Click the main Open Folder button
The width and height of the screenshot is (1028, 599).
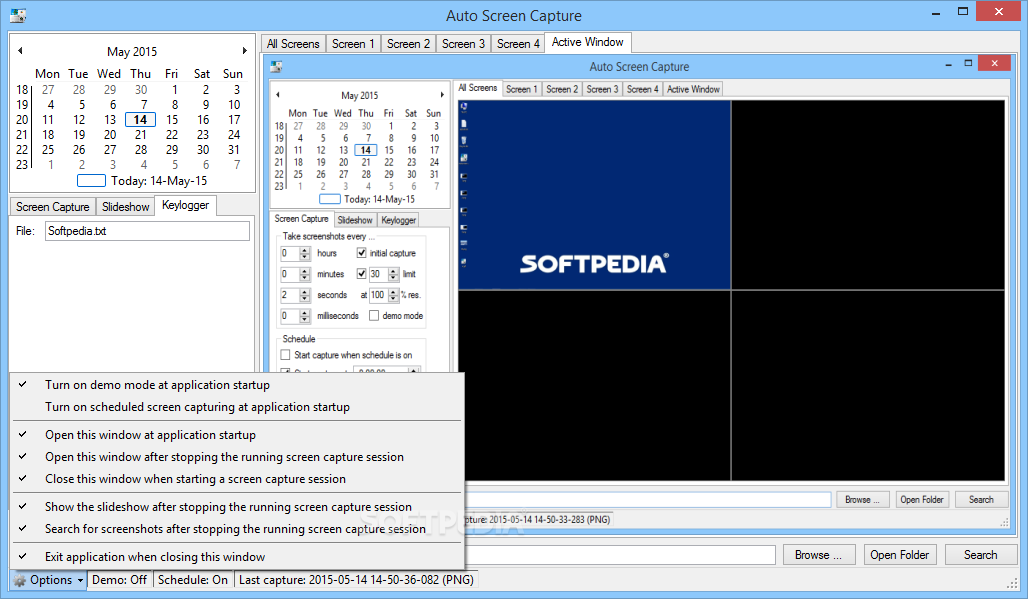[900, 555]
